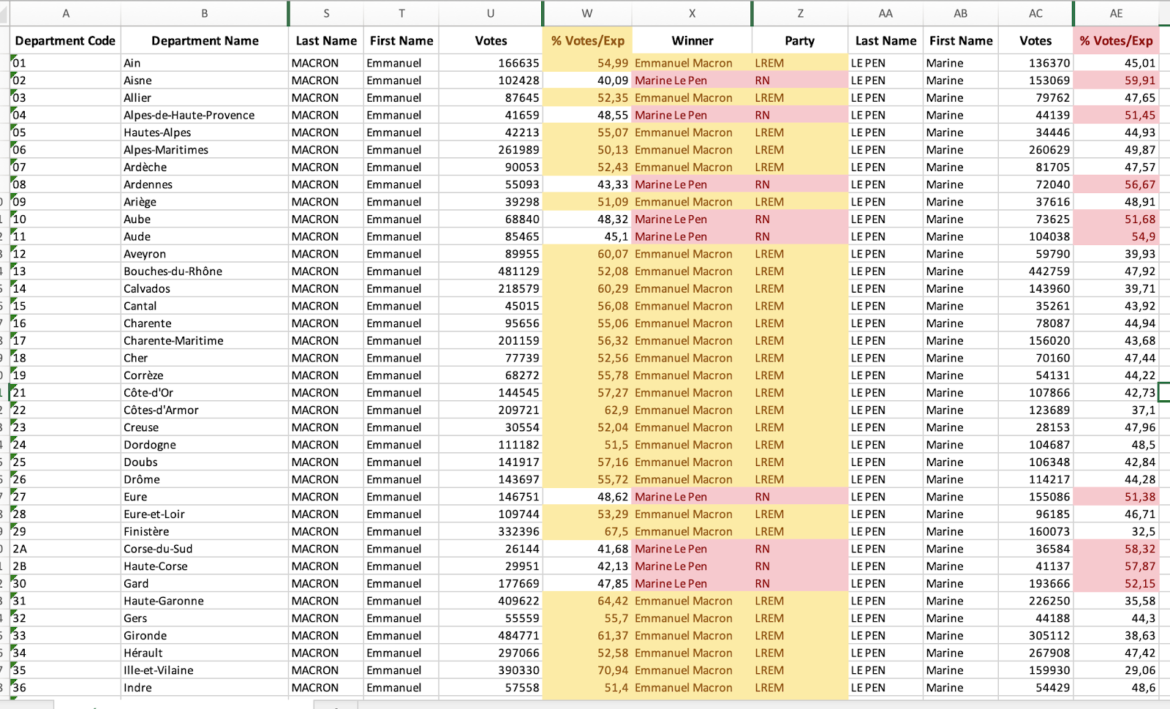
Task: Select the 'Department Name' header cell
Action: 204,40
